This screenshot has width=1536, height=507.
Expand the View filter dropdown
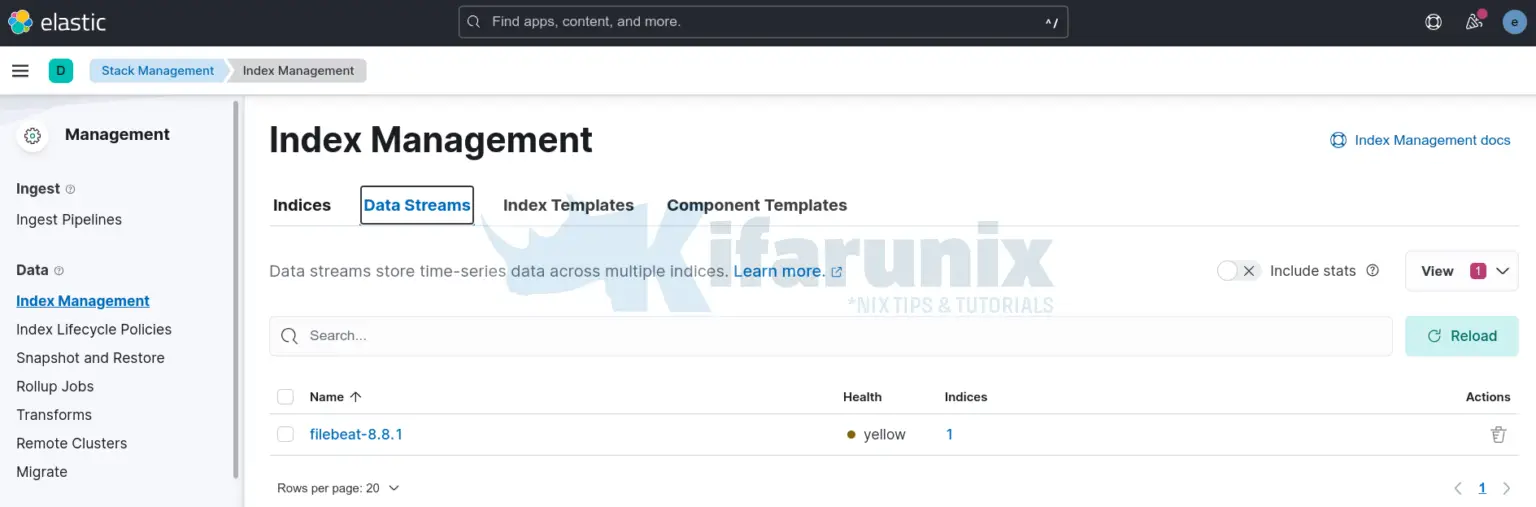(1461, 271)
